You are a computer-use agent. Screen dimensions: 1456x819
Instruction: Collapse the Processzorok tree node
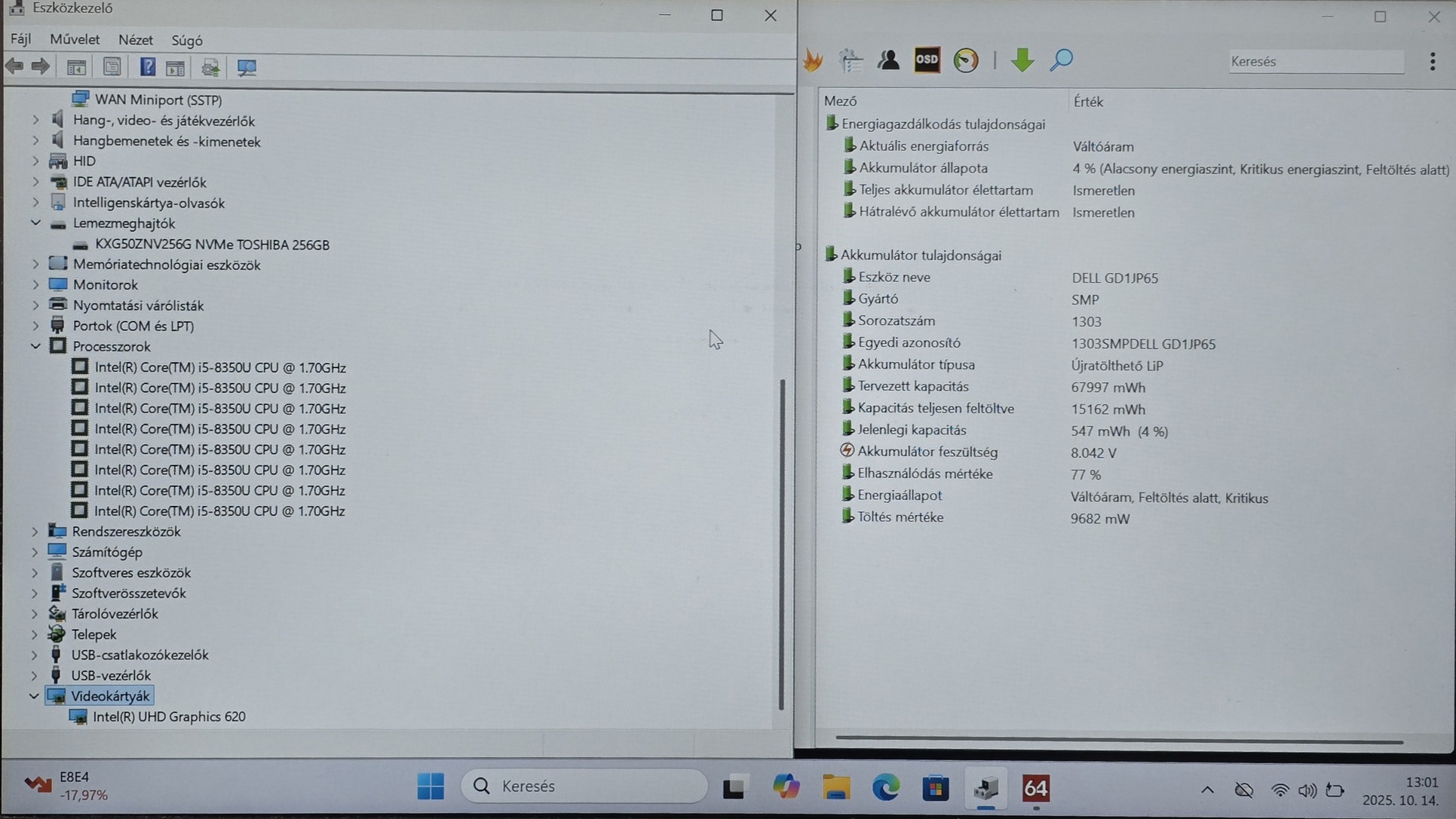[x=35, y=346]
